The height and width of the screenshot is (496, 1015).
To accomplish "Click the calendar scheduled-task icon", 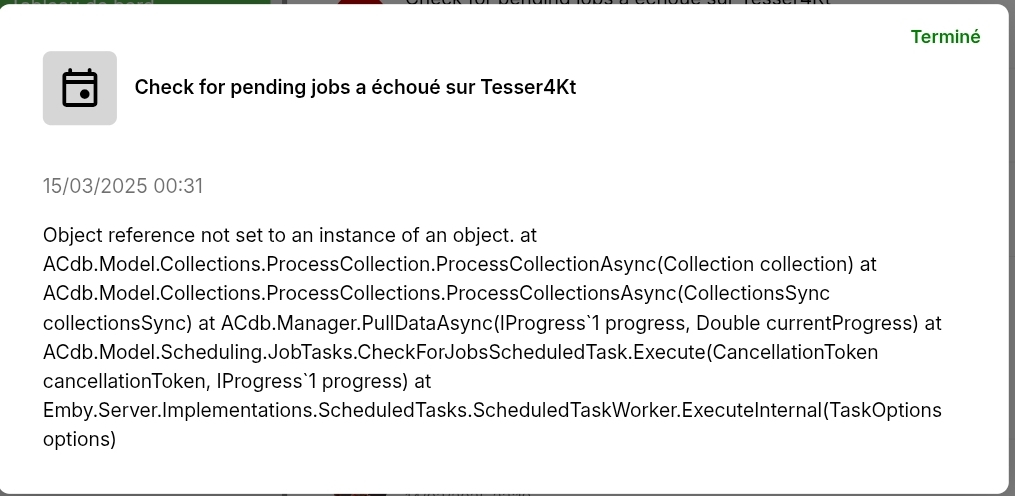I will tap(80, 88).
